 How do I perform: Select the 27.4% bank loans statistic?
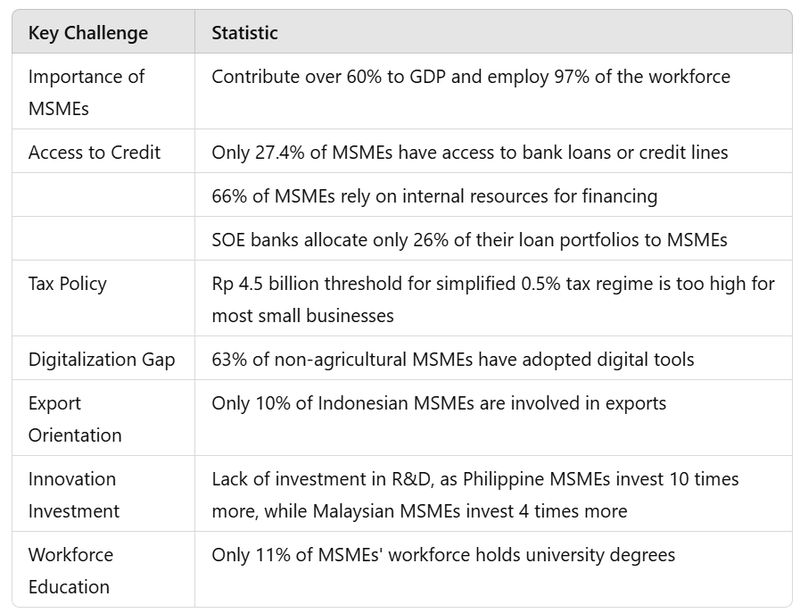[x=469, y=152]
